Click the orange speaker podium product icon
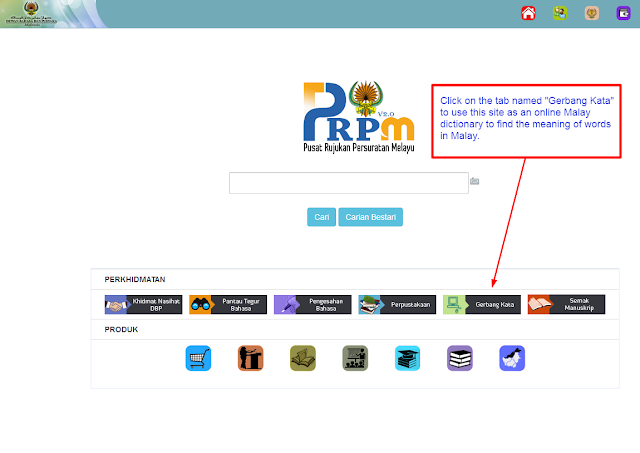Image resolution: width=640 pixels, height=453 pixels. coord(251,358)
